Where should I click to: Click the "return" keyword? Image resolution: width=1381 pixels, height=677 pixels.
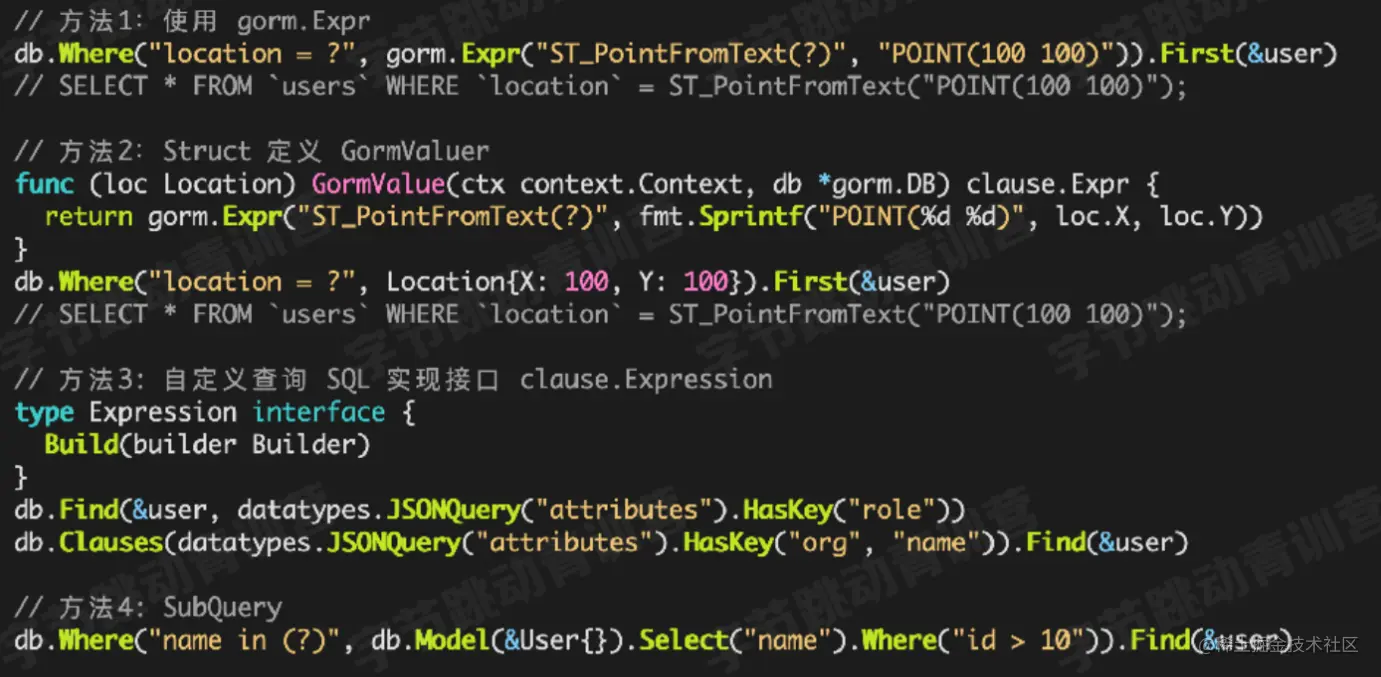89,216
